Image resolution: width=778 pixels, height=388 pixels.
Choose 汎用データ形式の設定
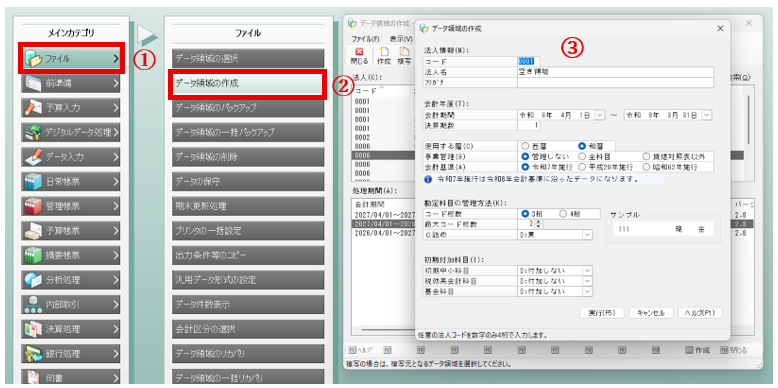248,280
